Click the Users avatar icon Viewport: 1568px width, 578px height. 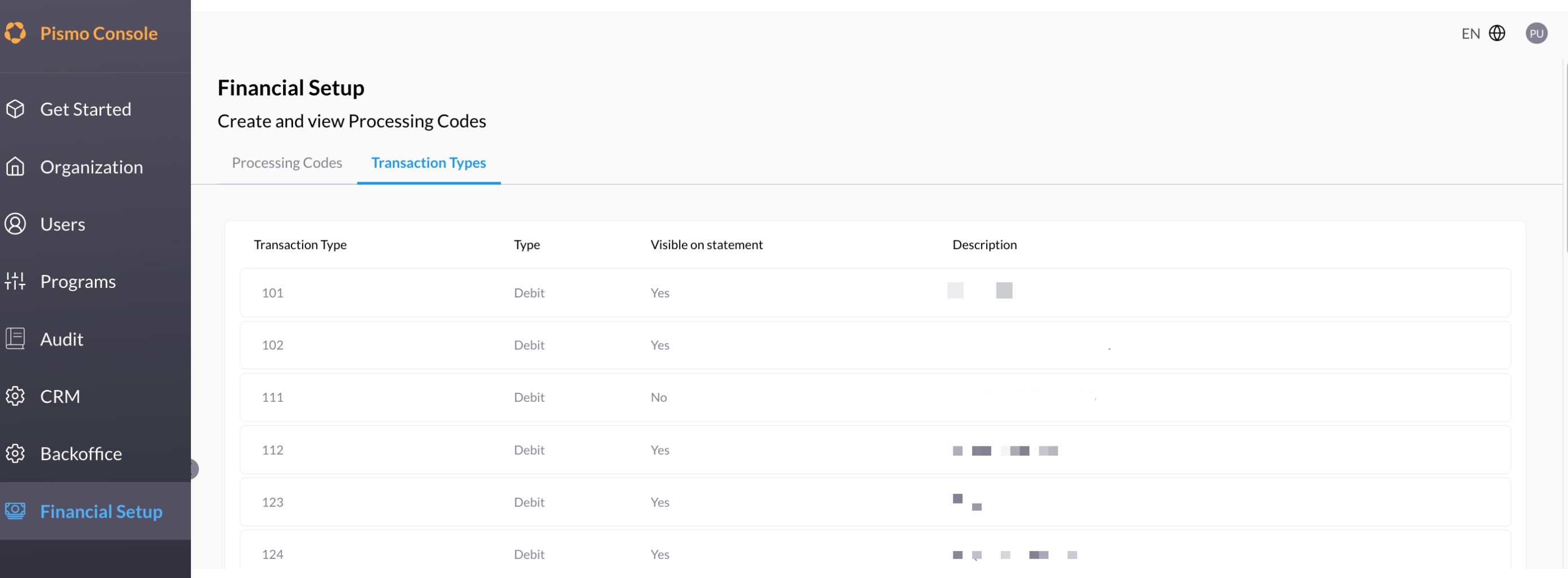(15, 224)
